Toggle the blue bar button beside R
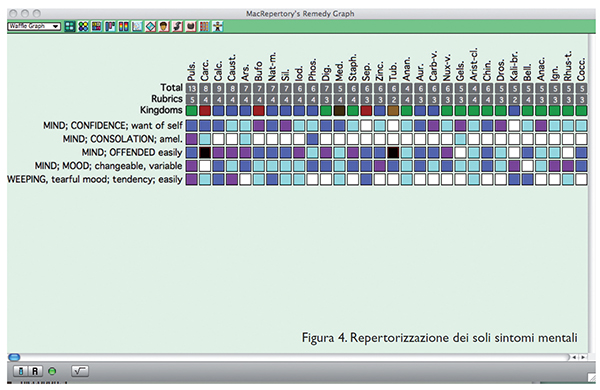This screenshot has height=390, width=600. (21, 371)
